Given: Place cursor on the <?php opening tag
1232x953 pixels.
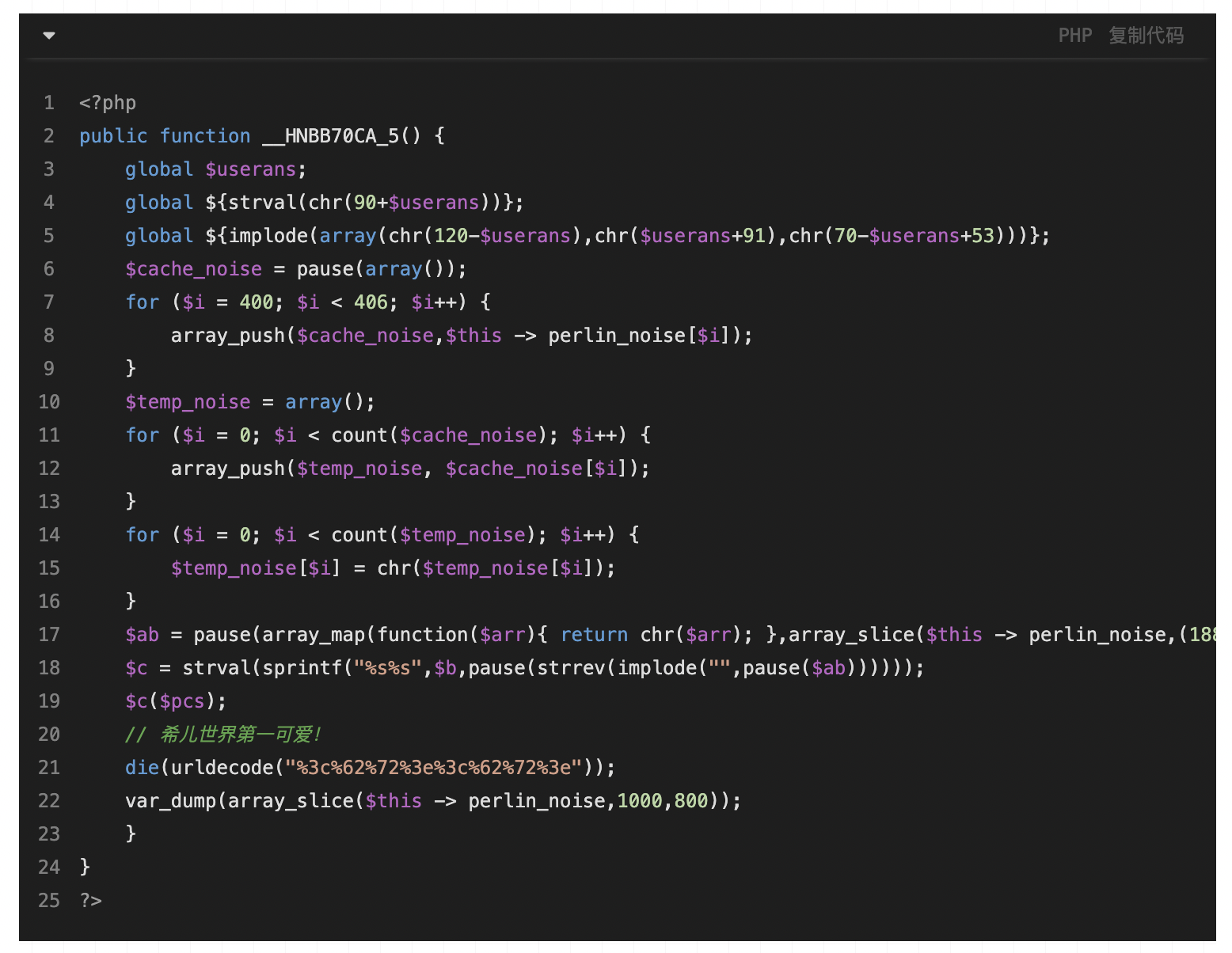Looking at the screenshot, I should point(108,103).
